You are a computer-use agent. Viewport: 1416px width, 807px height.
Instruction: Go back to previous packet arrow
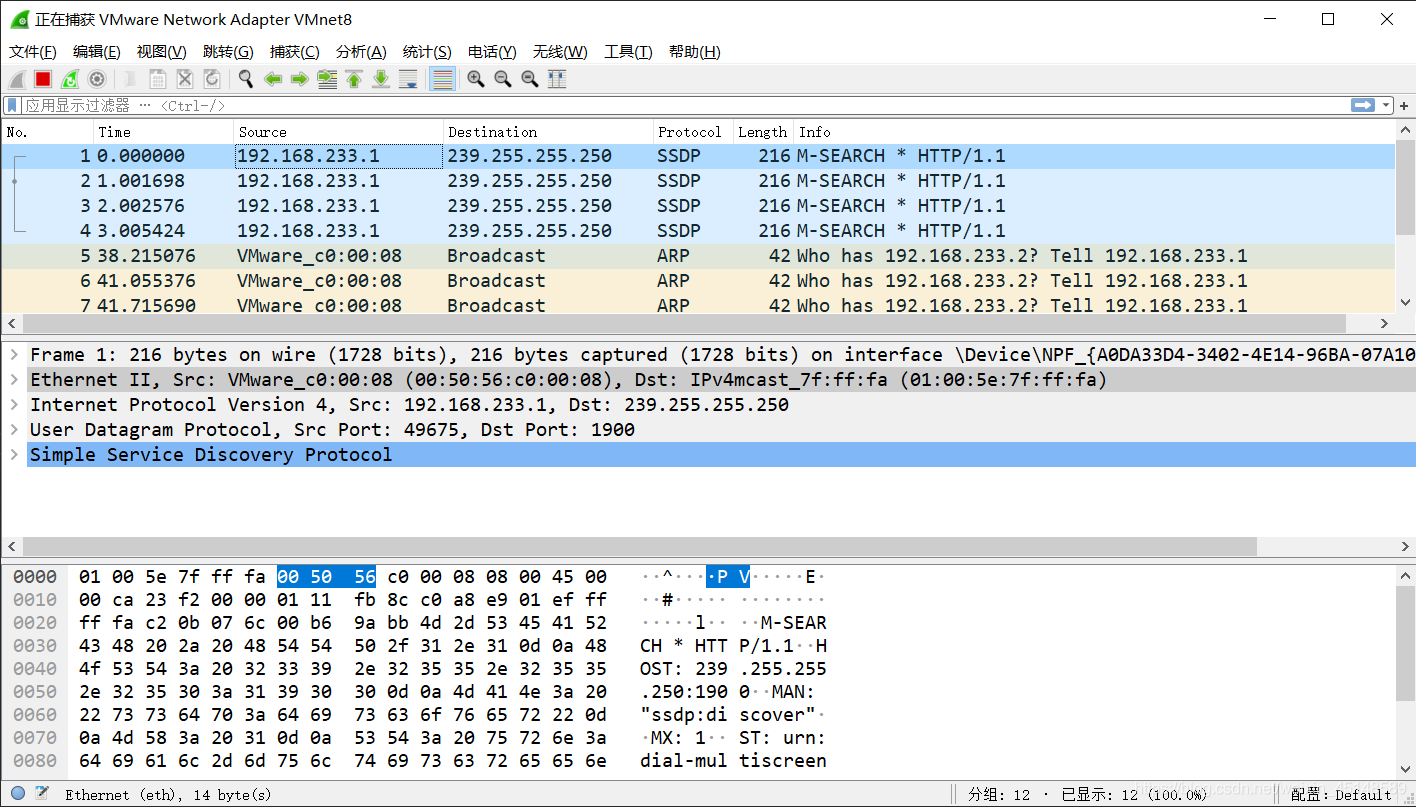click(273, 79)
